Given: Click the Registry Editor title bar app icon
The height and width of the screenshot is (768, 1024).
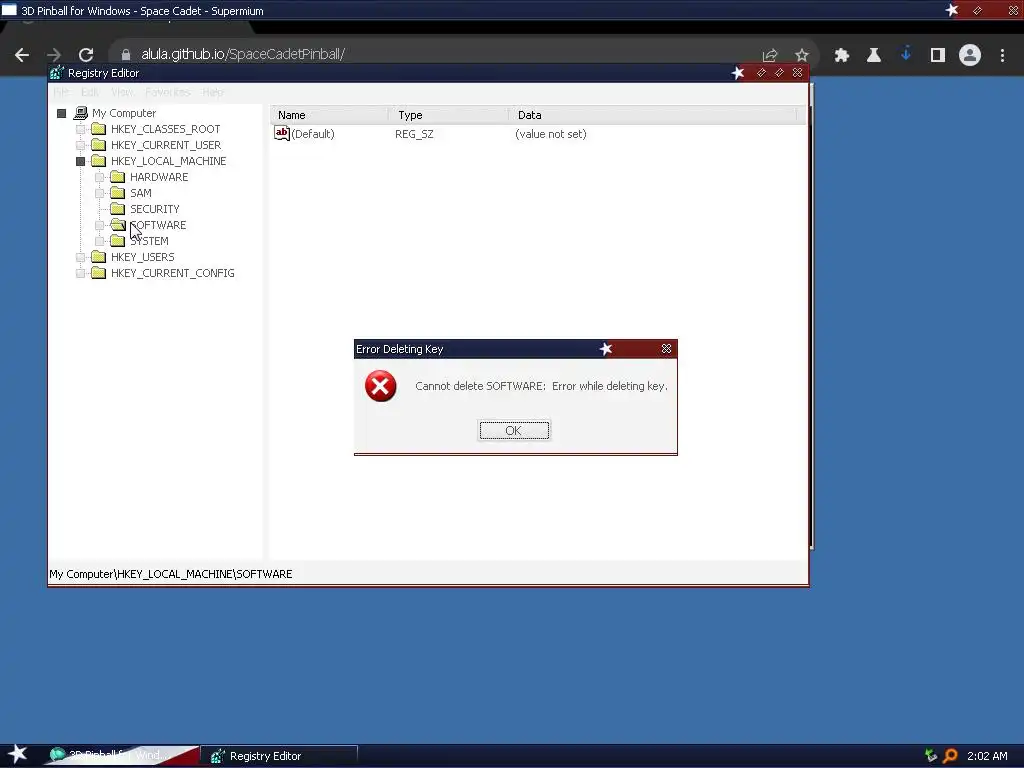Looking at the screenshot, I should pyautogui.click(x=57, y=72).
